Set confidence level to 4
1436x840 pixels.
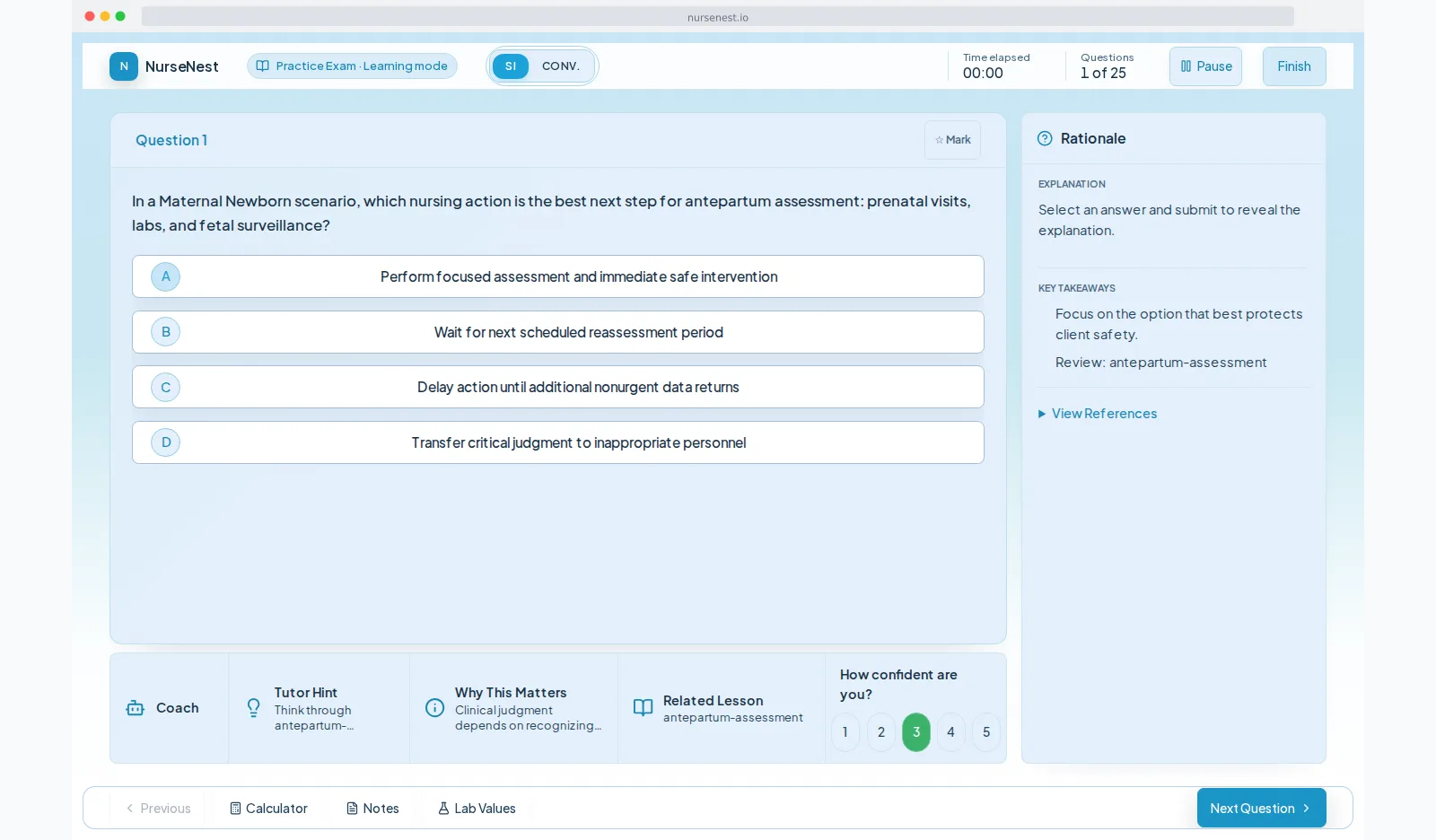pos(951,732)
